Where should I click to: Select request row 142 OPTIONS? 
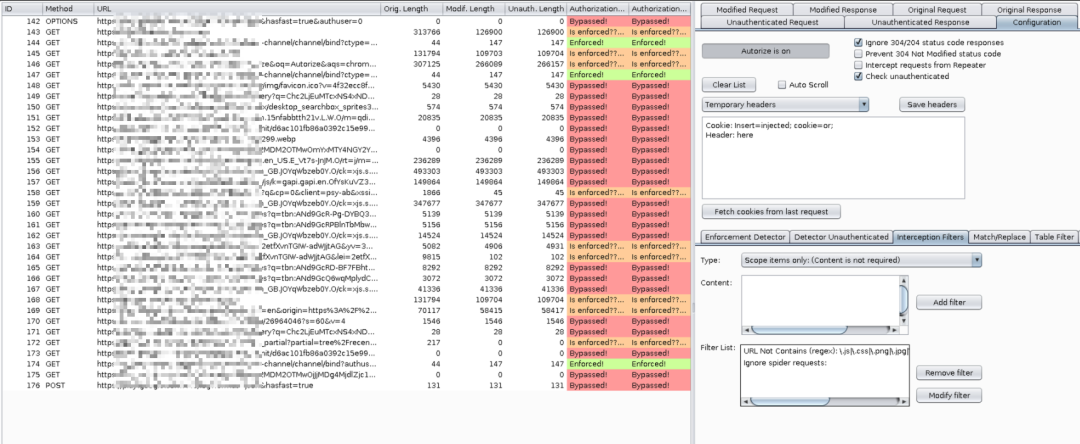click(x=346, y=21)
